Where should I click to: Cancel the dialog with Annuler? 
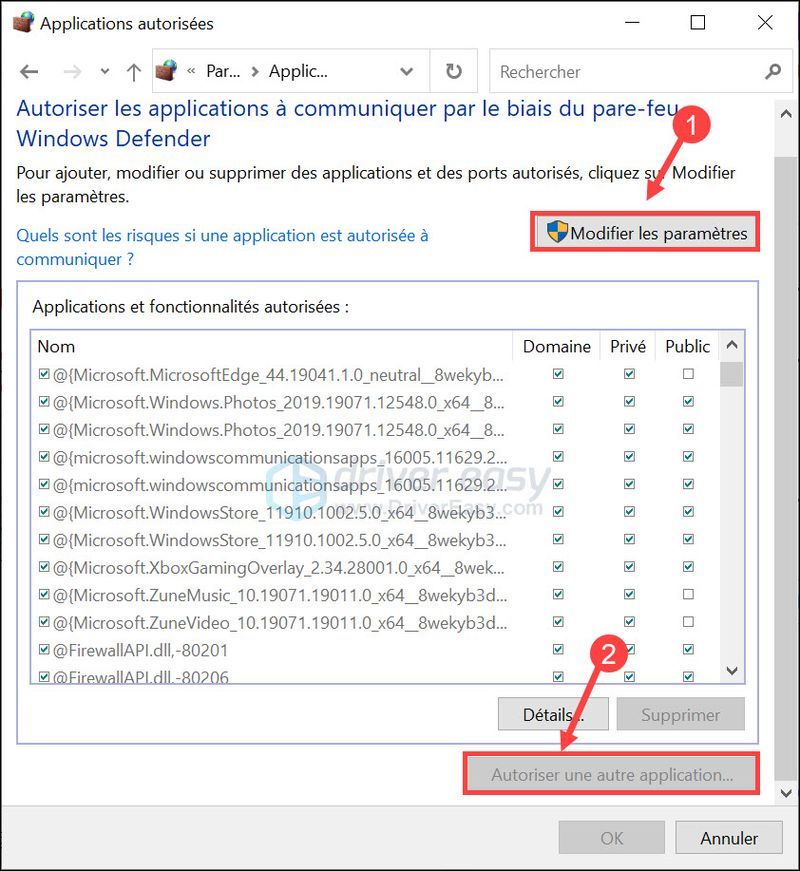click(729, 838)
